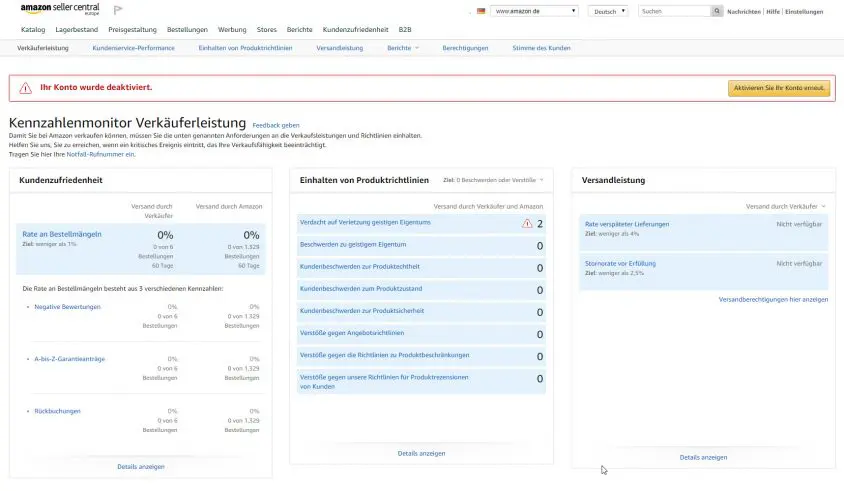Select the Kundenservice-Performance tab
844x491 pixels.
[133, 48]
